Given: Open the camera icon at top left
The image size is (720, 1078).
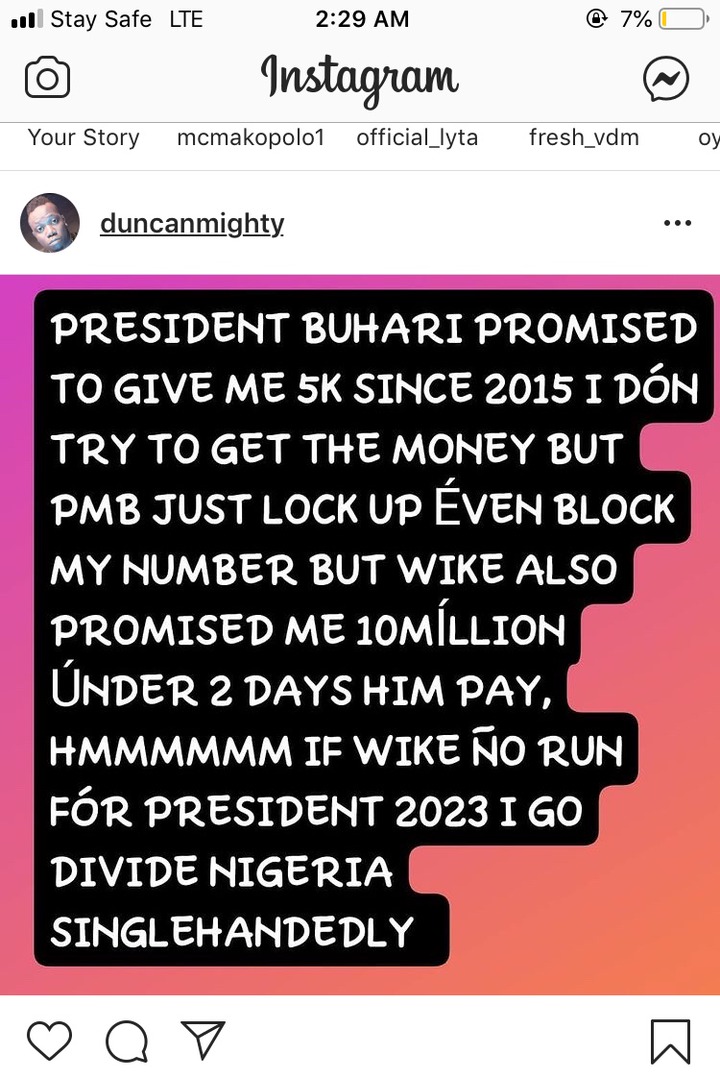Looking at the screenshot, I should click(47, 78).
